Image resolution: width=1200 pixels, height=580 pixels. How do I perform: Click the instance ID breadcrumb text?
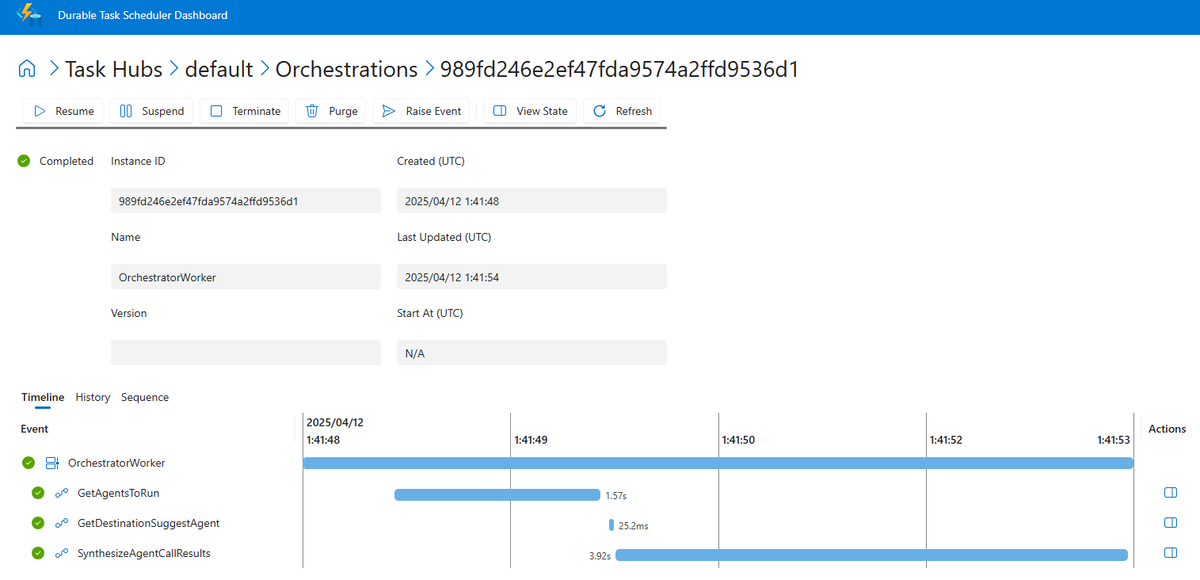[x=619, y=69]
